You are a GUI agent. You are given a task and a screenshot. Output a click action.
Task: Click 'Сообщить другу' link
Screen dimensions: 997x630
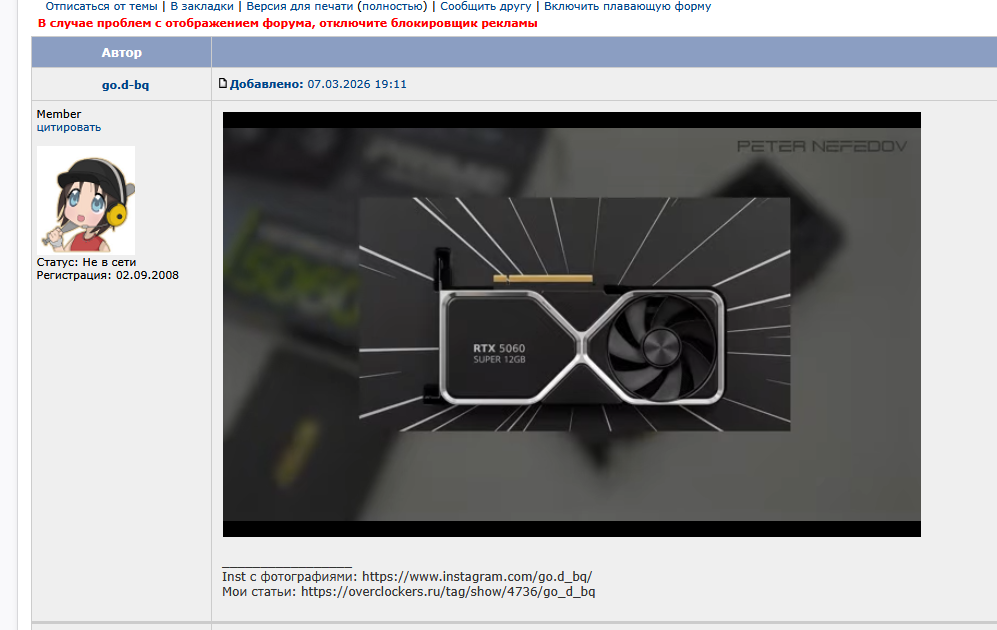click(x=486, y=6)
